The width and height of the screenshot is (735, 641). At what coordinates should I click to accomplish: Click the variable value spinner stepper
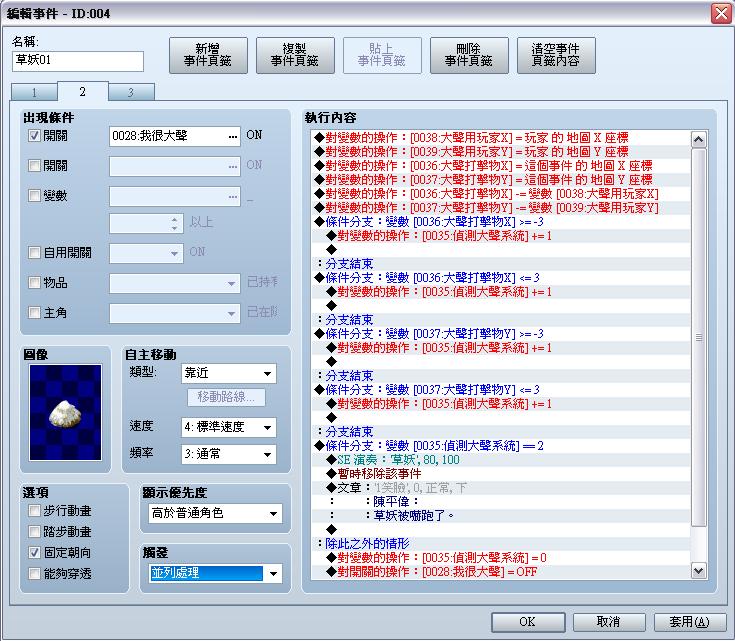tap(174, 224)
